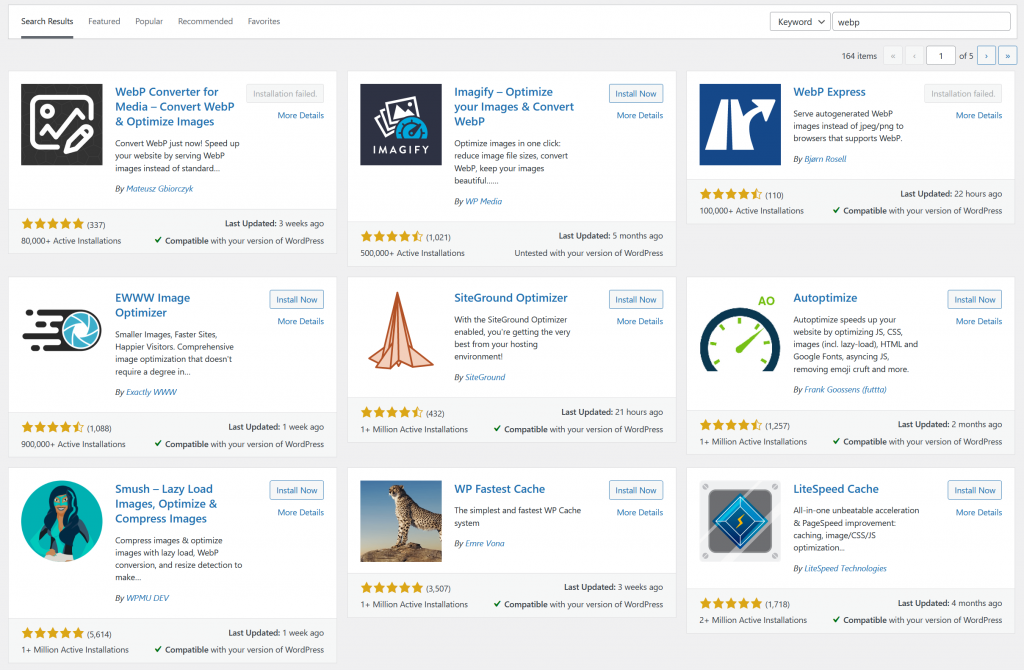Click the Smush plugin avatar icon
Image resolution: width=1024 pixels, height=670 pixels.
coord(61,521)
